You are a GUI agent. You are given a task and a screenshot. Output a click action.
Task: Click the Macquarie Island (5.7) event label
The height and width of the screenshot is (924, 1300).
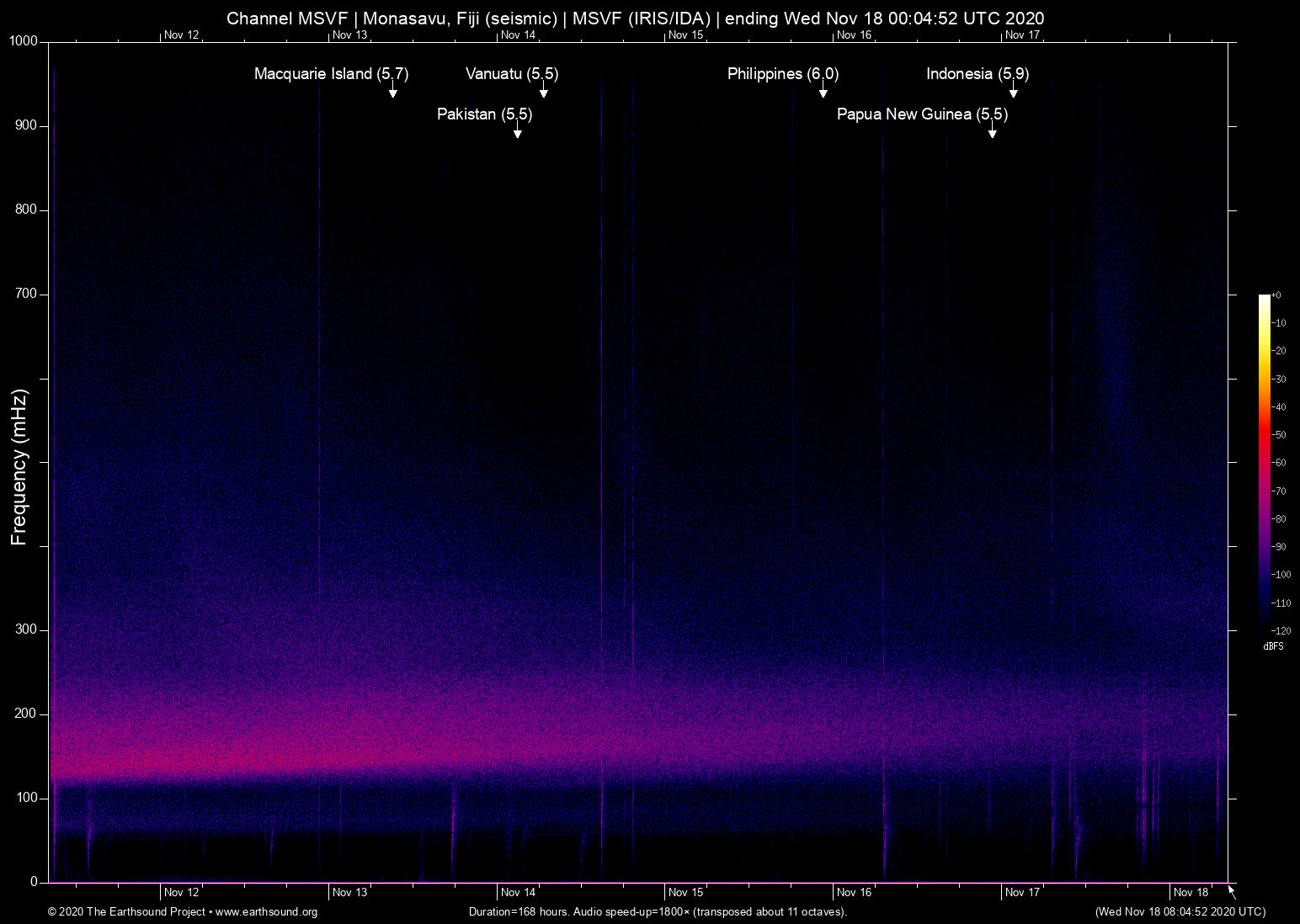pos(332,74)
